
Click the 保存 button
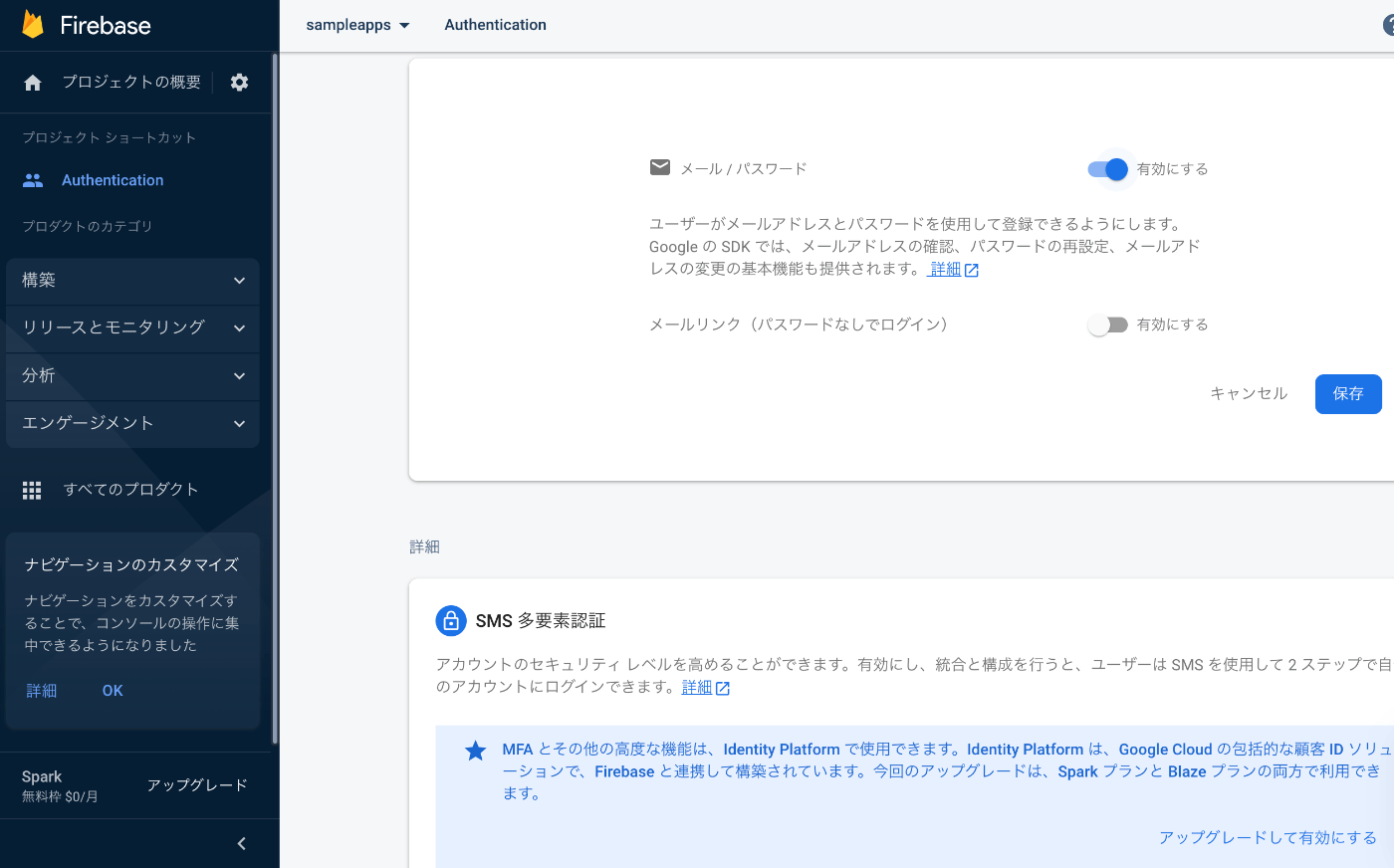[x=1348, y=394]
